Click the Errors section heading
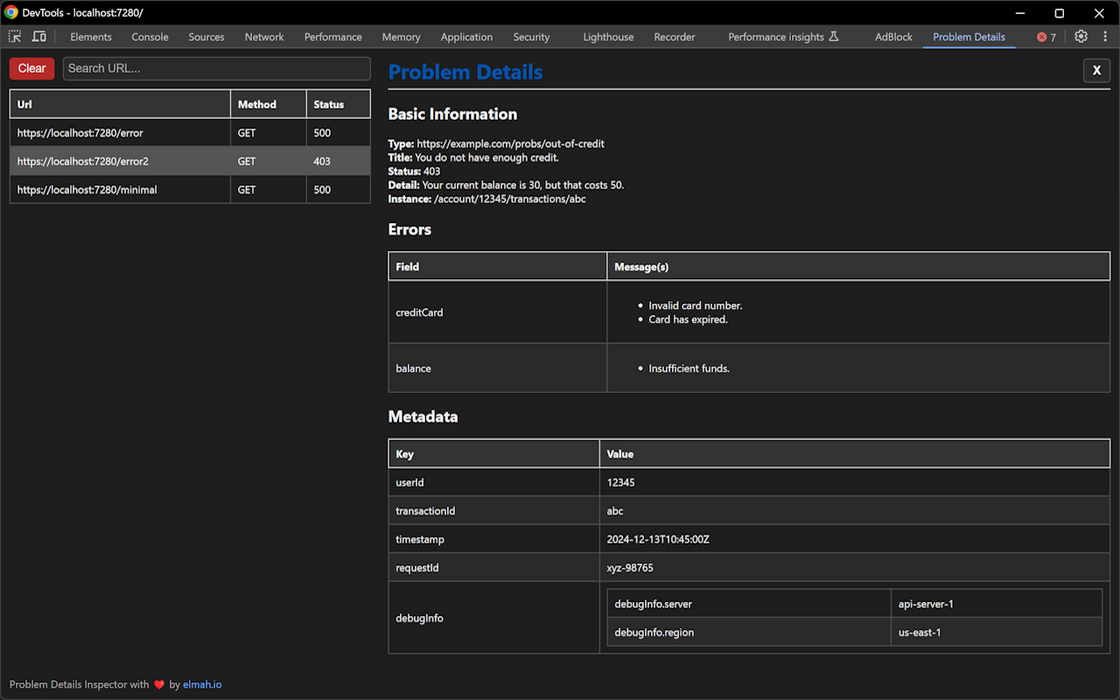Screen dimensions: 1120x700 click(x=409, y=229)
